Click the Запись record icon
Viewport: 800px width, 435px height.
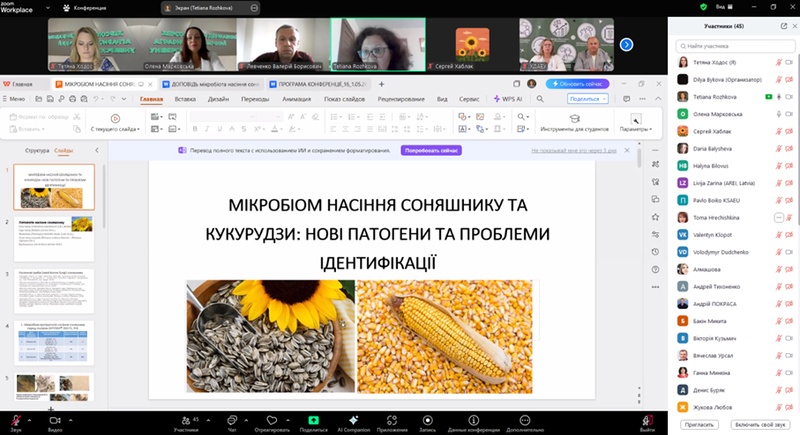[428, 420]
